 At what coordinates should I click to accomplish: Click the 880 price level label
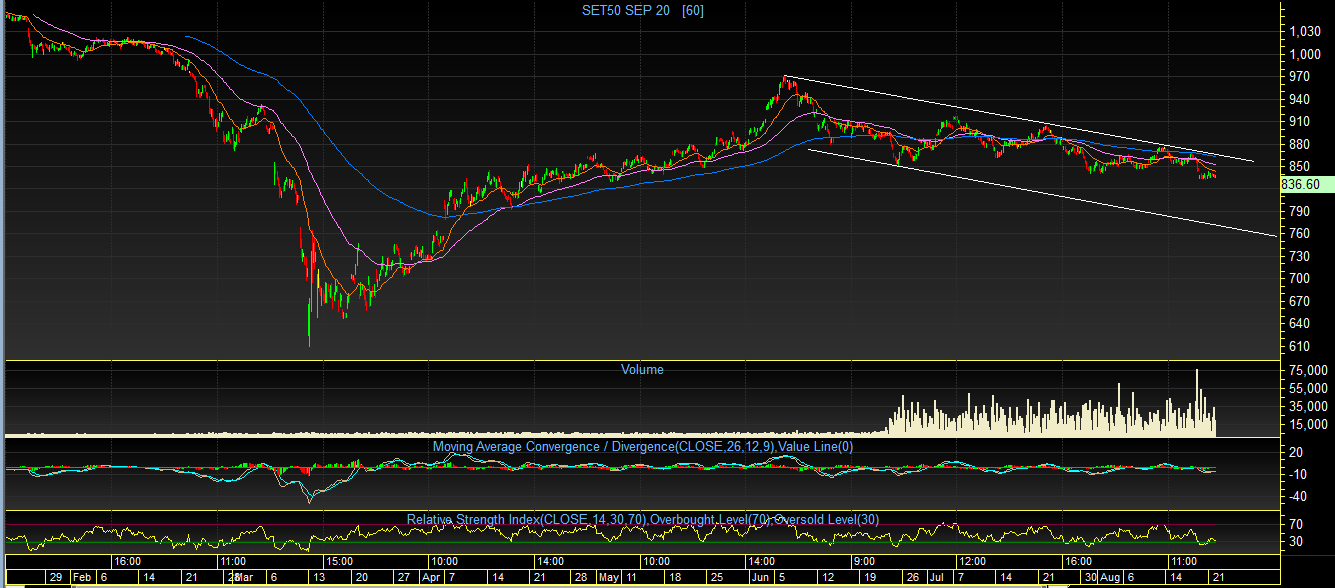pyautogui.click(x=1298, y=145)
